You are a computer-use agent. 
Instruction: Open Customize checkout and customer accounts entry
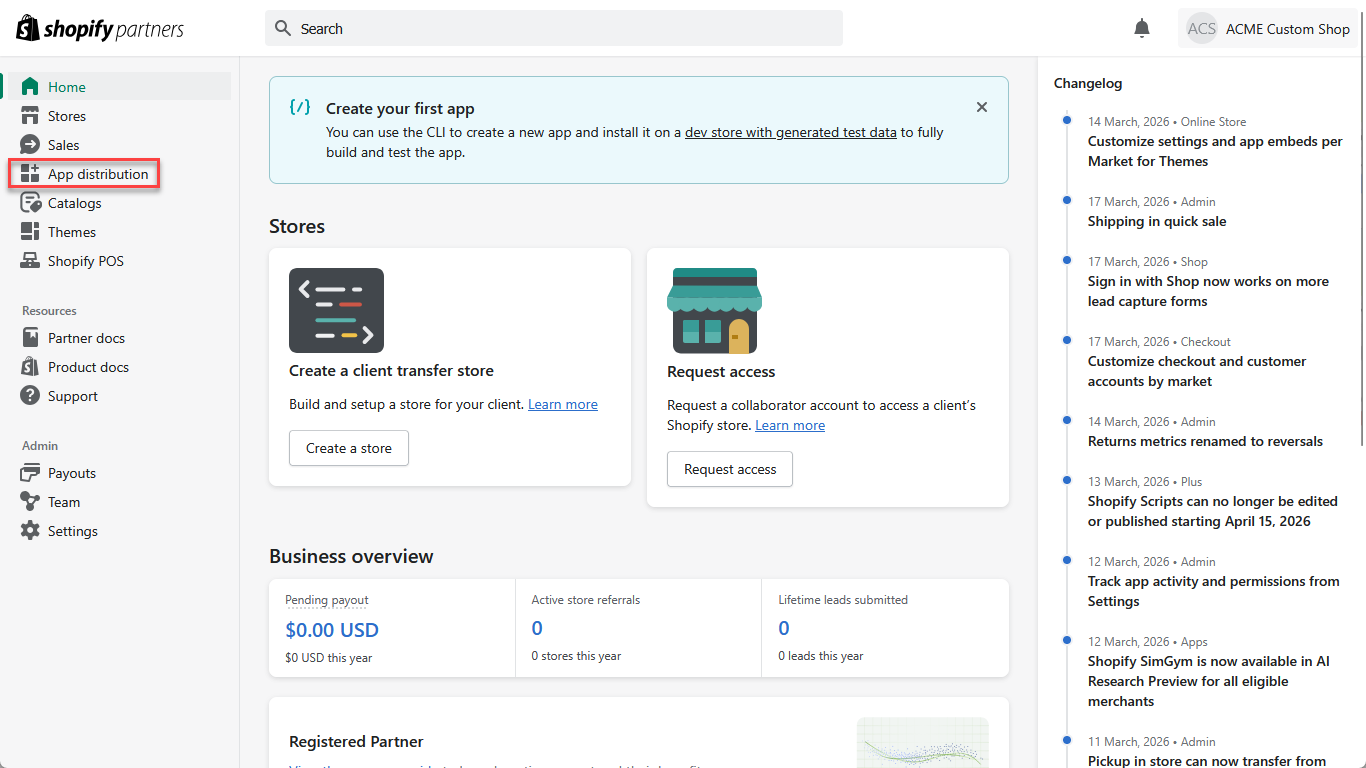click(1197, 371)
